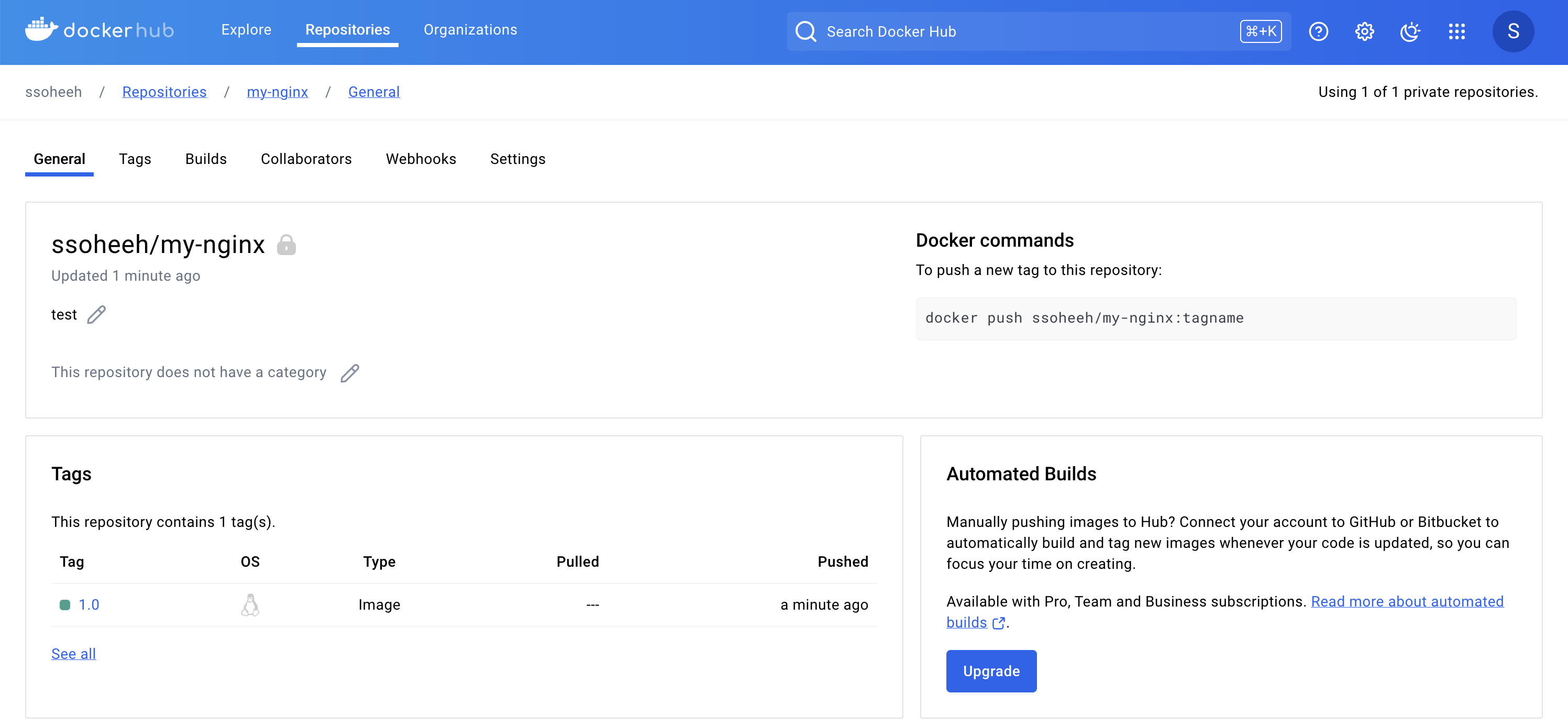The height and width of the screenshot is (727, 1568).
Task: Click the search magnifier icon
Action: (x=805, y=31)
